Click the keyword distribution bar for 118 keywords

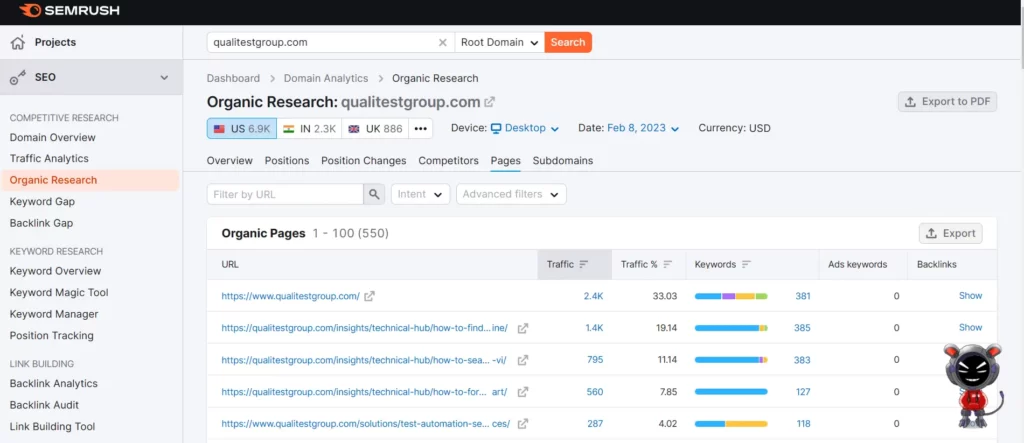(x=731, y=424)
